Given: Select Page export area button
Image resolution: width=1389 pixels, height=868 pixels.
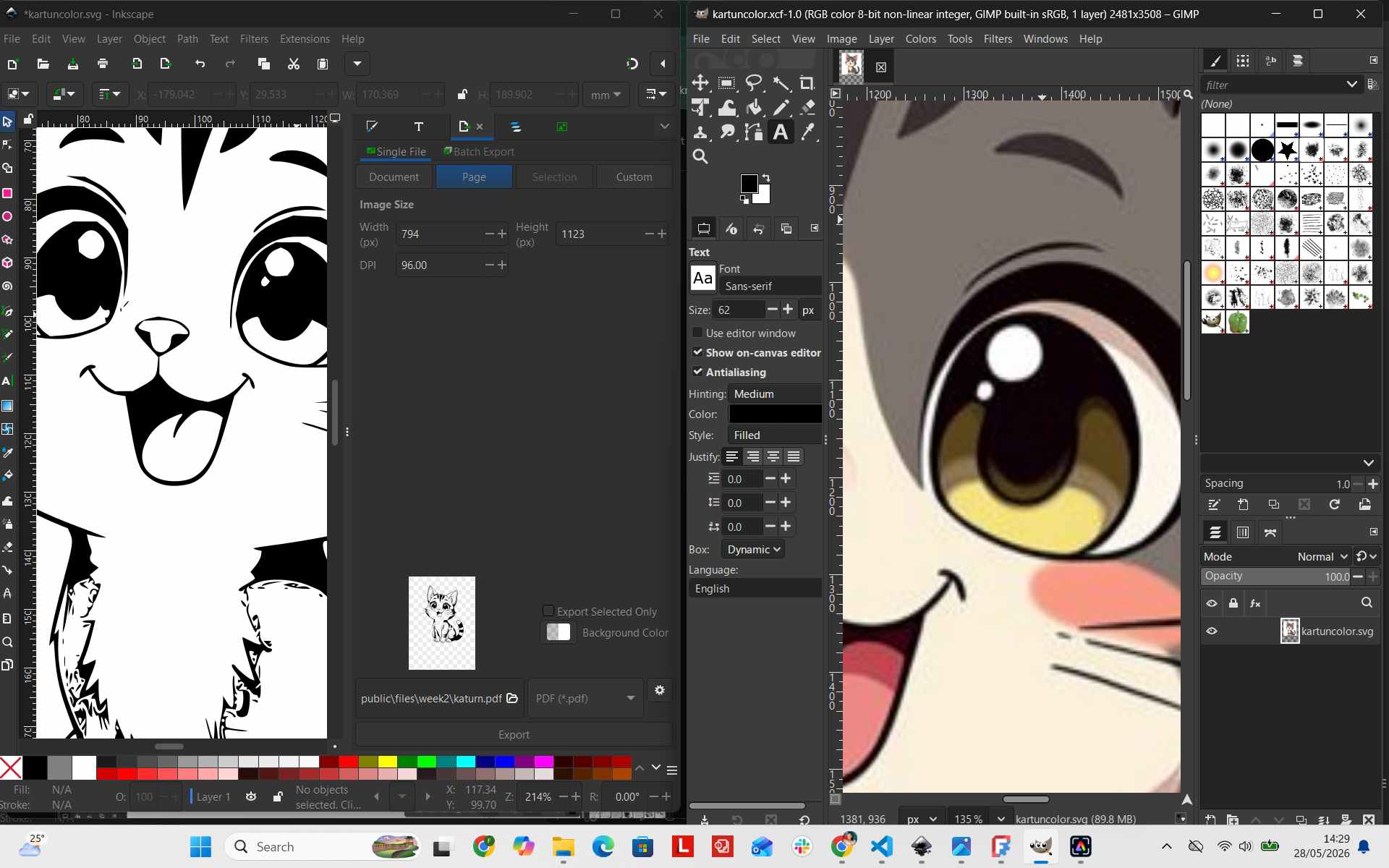Looking at the screenshot, I should click(x=474, y=176).
